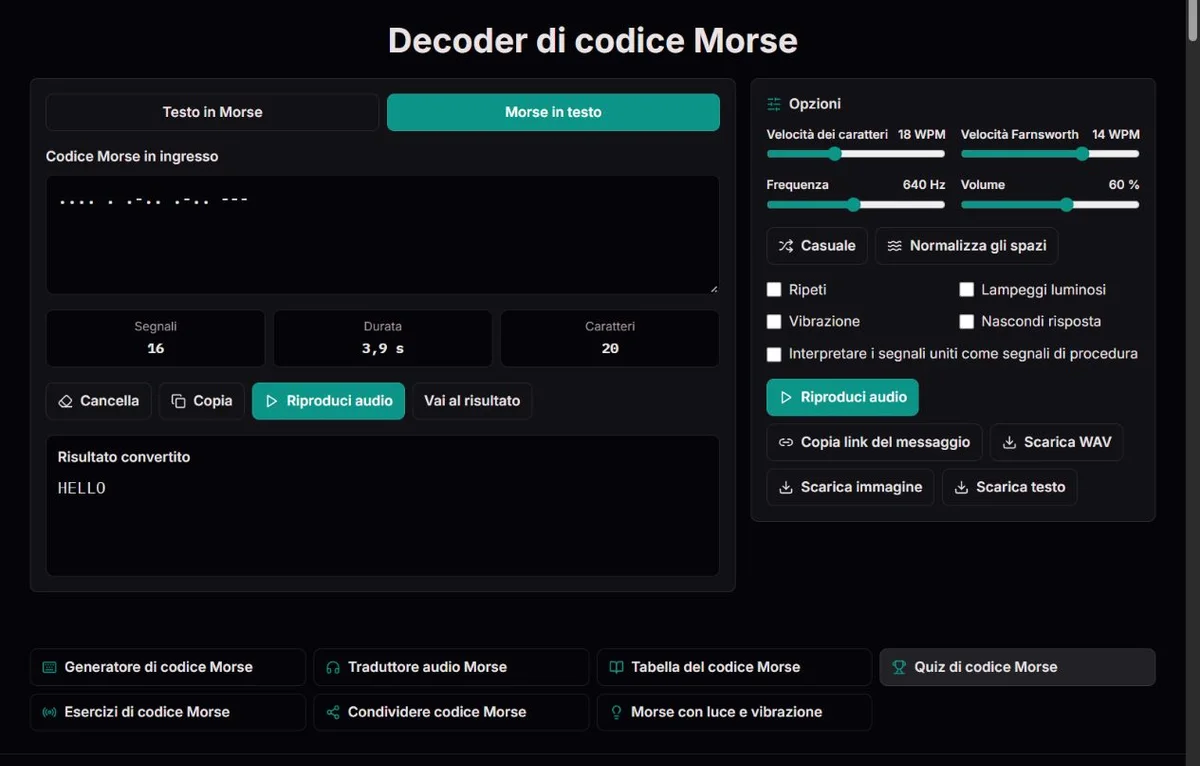Click the Cancella eraser button
This screenshot has width=1200, height=766.
(99, 401)
